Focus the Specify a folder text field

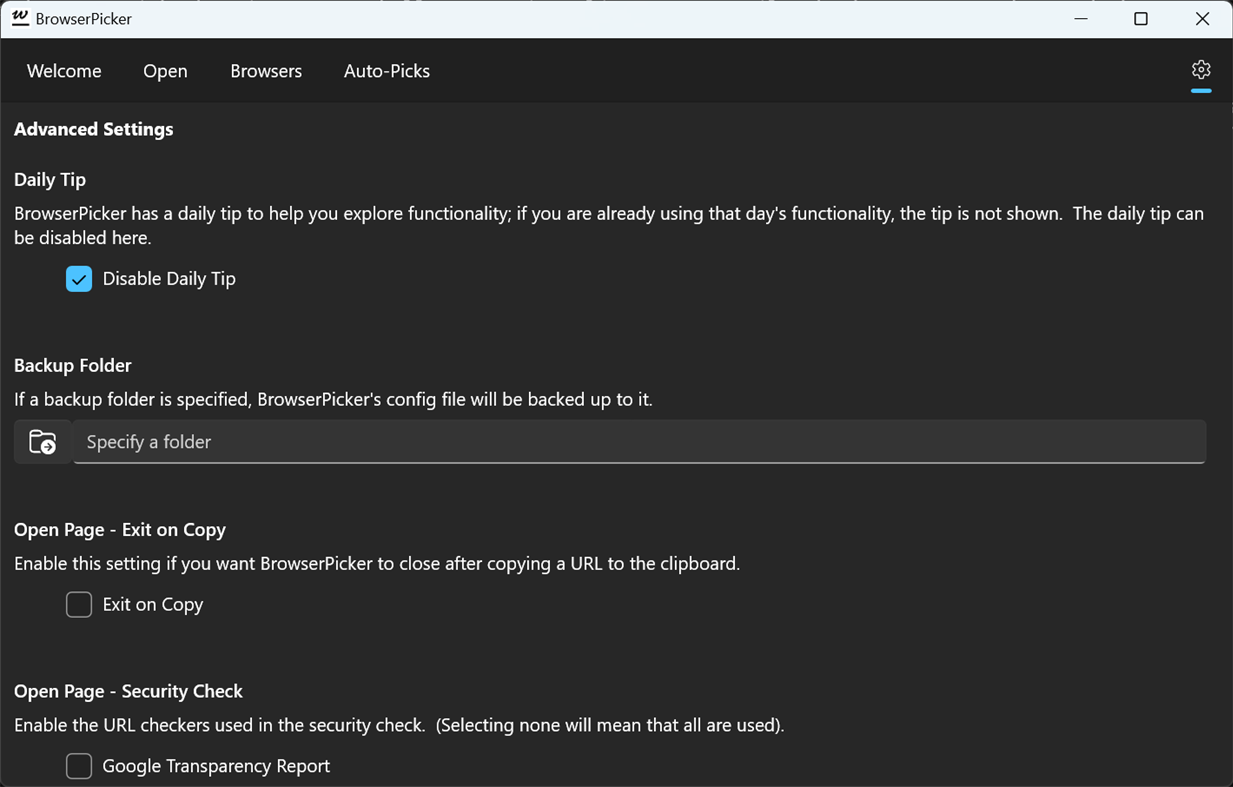click(x=639, y=442)
